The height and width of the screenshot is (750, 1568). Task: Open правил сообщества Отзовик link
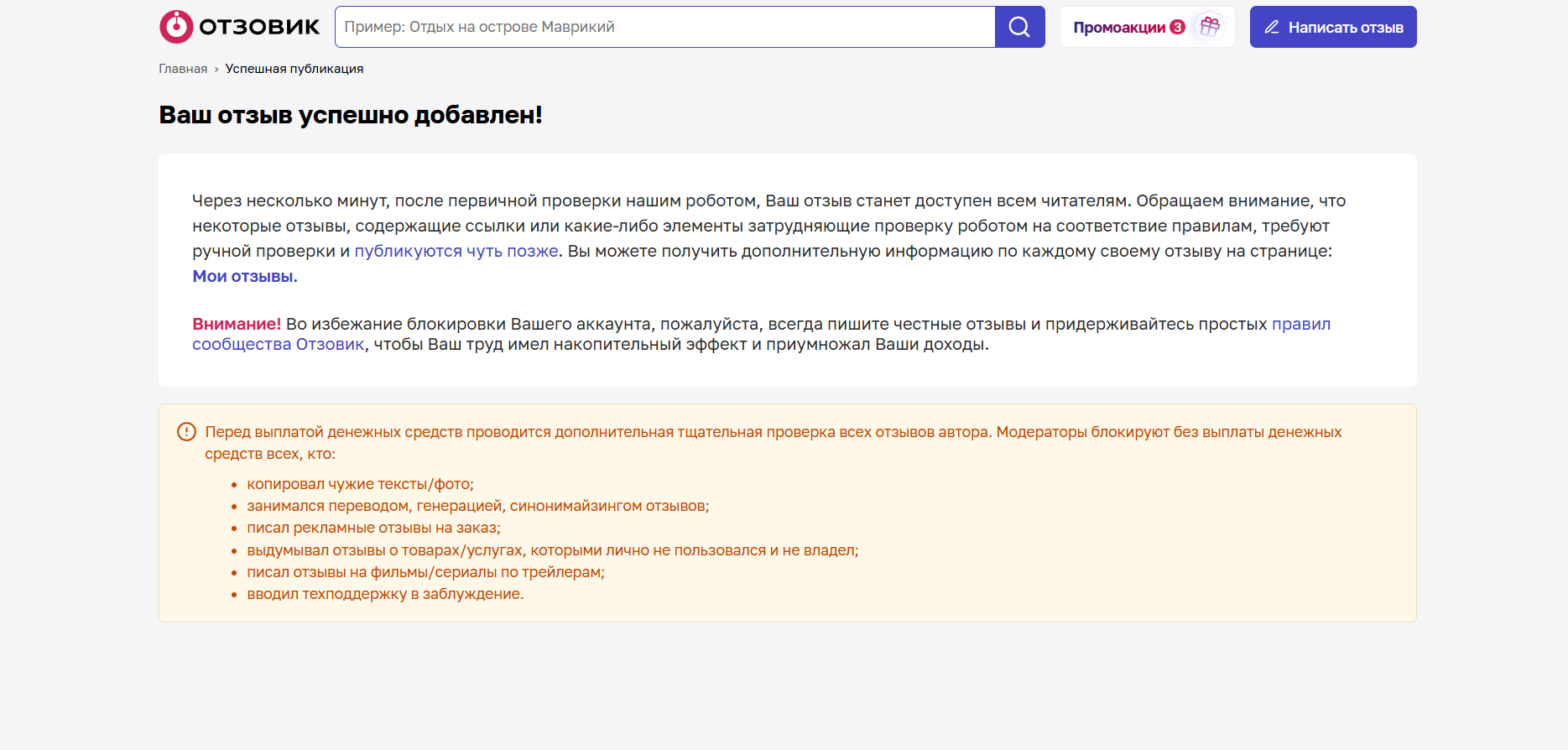pyautogui.click(x=1301, y=324)
